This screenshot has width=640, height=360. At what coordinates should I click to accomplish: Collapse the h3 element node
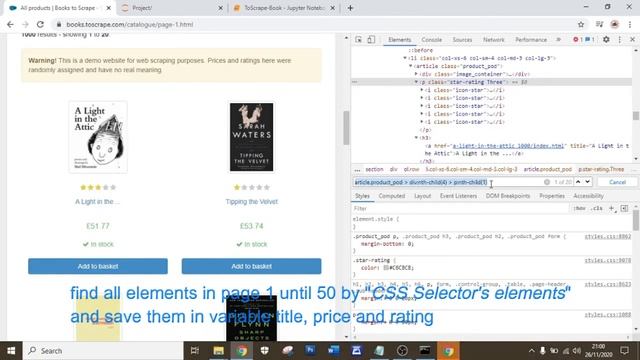416,138
